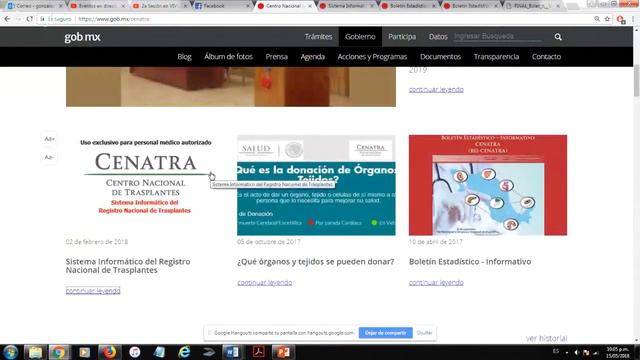Click continuar leyendo under Sistema Informático
Viewport: 640px width, 360px height.
tap(93, 291)
